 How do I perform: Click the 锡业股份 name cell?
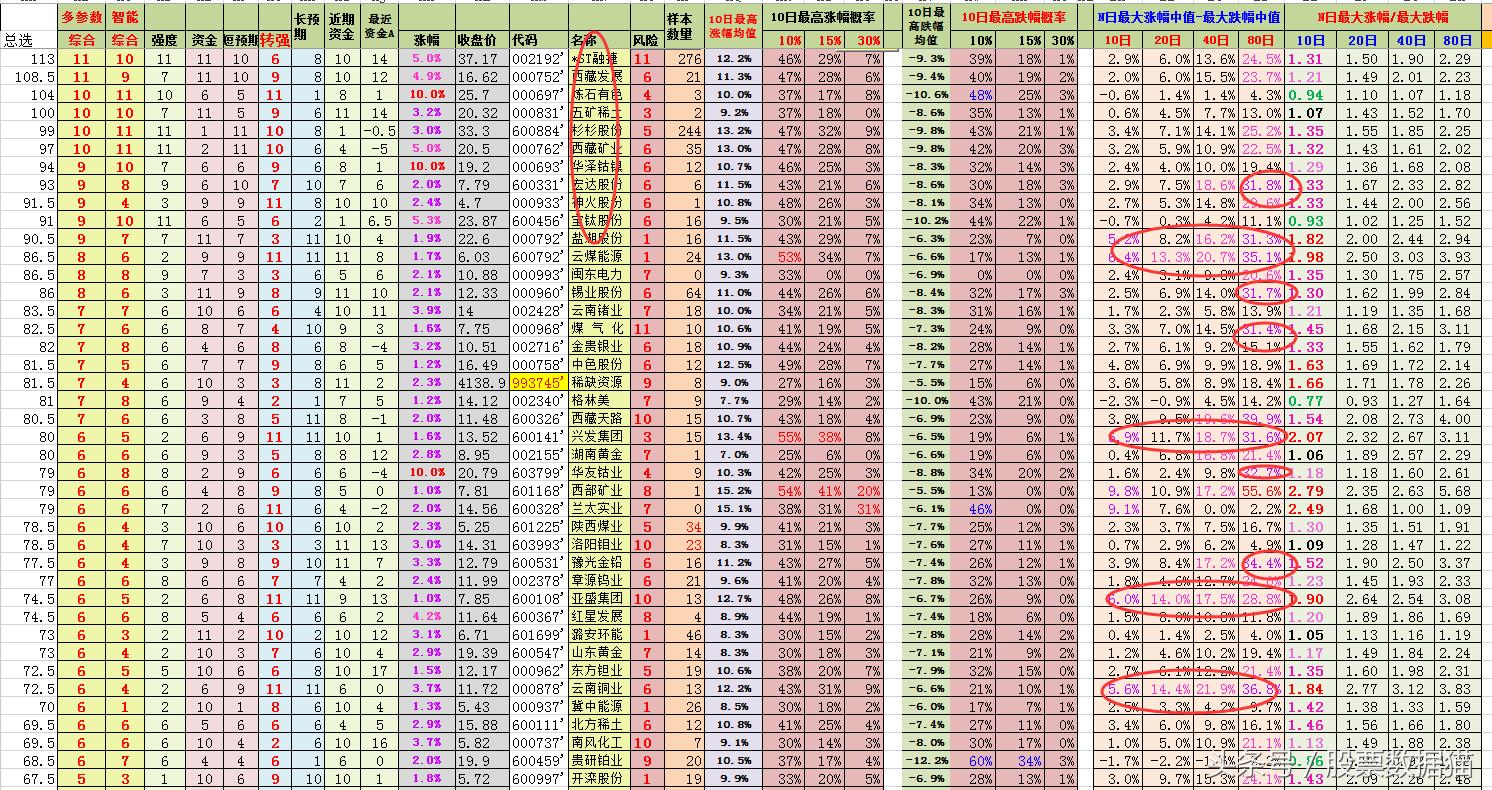(x=598, y=293)
